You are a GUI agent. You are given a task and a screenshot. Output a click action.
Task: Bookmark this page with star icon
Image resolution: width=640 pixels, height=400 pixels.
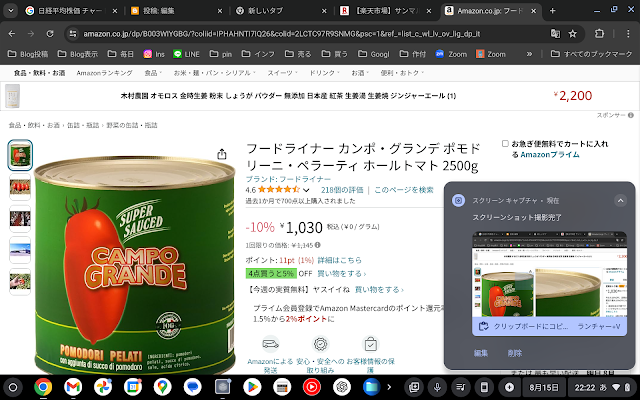click(x=573, y=34)
